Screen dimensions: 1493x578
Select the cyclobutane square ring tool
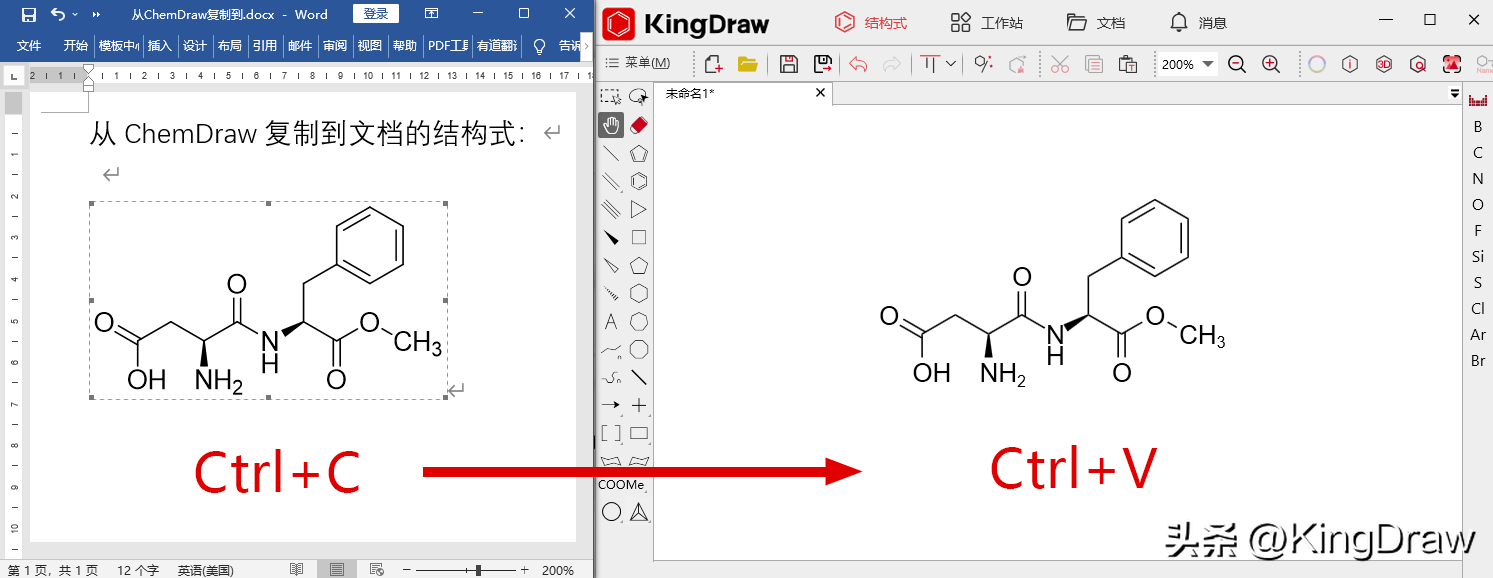pyautogui.click(x=639, y=237)
